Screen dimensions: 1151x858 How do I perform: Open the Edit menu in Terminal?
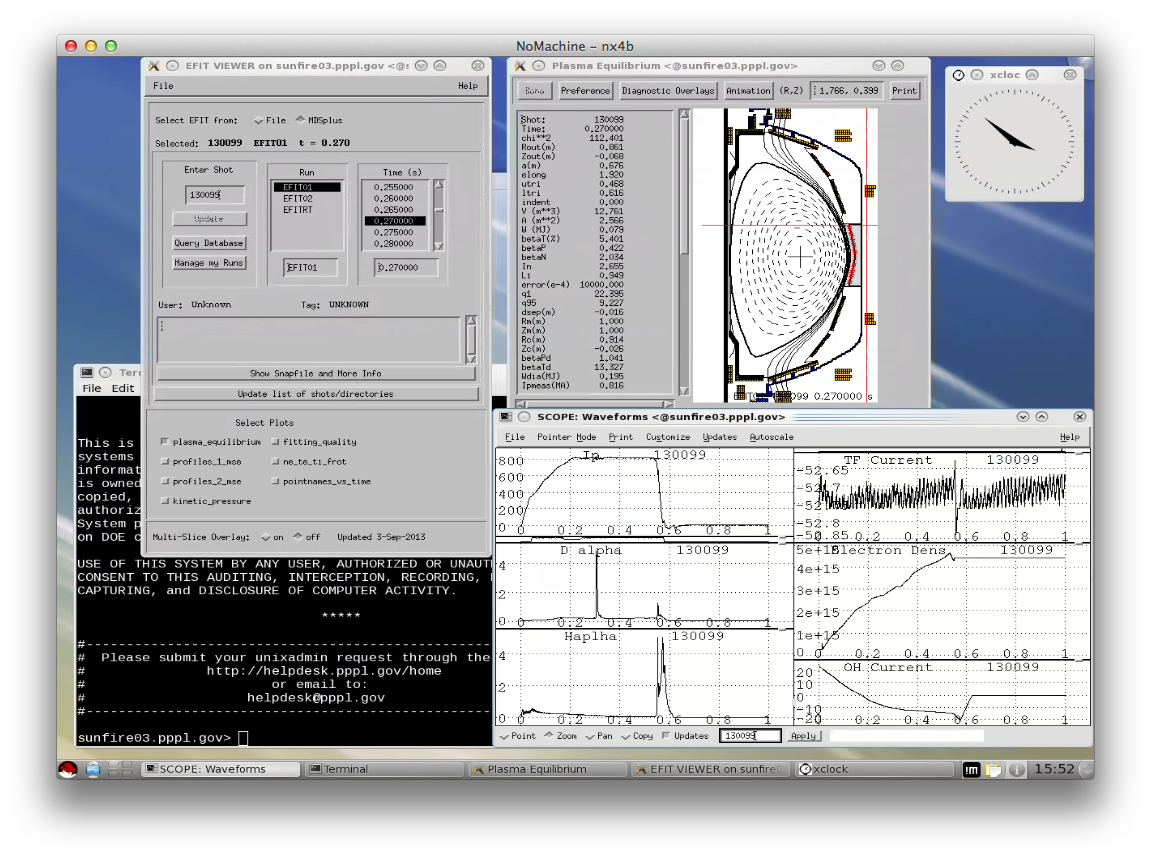click(123, 388)
